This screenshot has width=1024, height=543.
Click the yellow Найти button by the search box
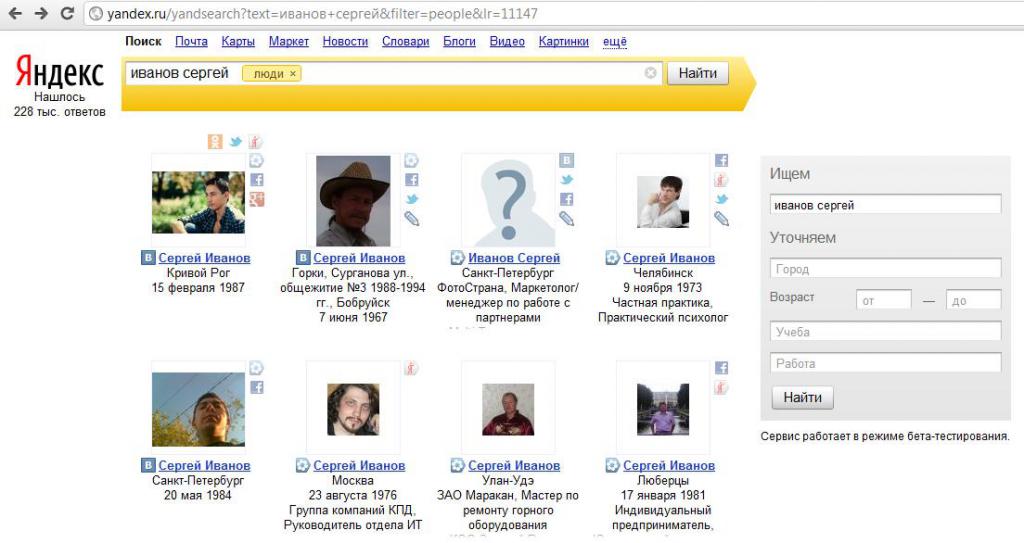coord(697,73)
